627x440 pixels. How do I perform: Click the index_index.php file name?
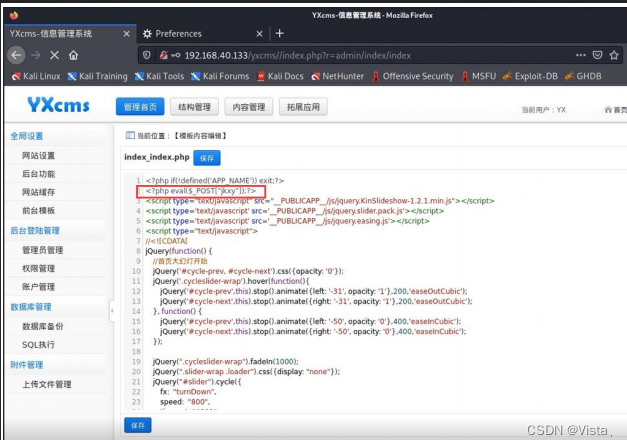click(x=157, y=157)
